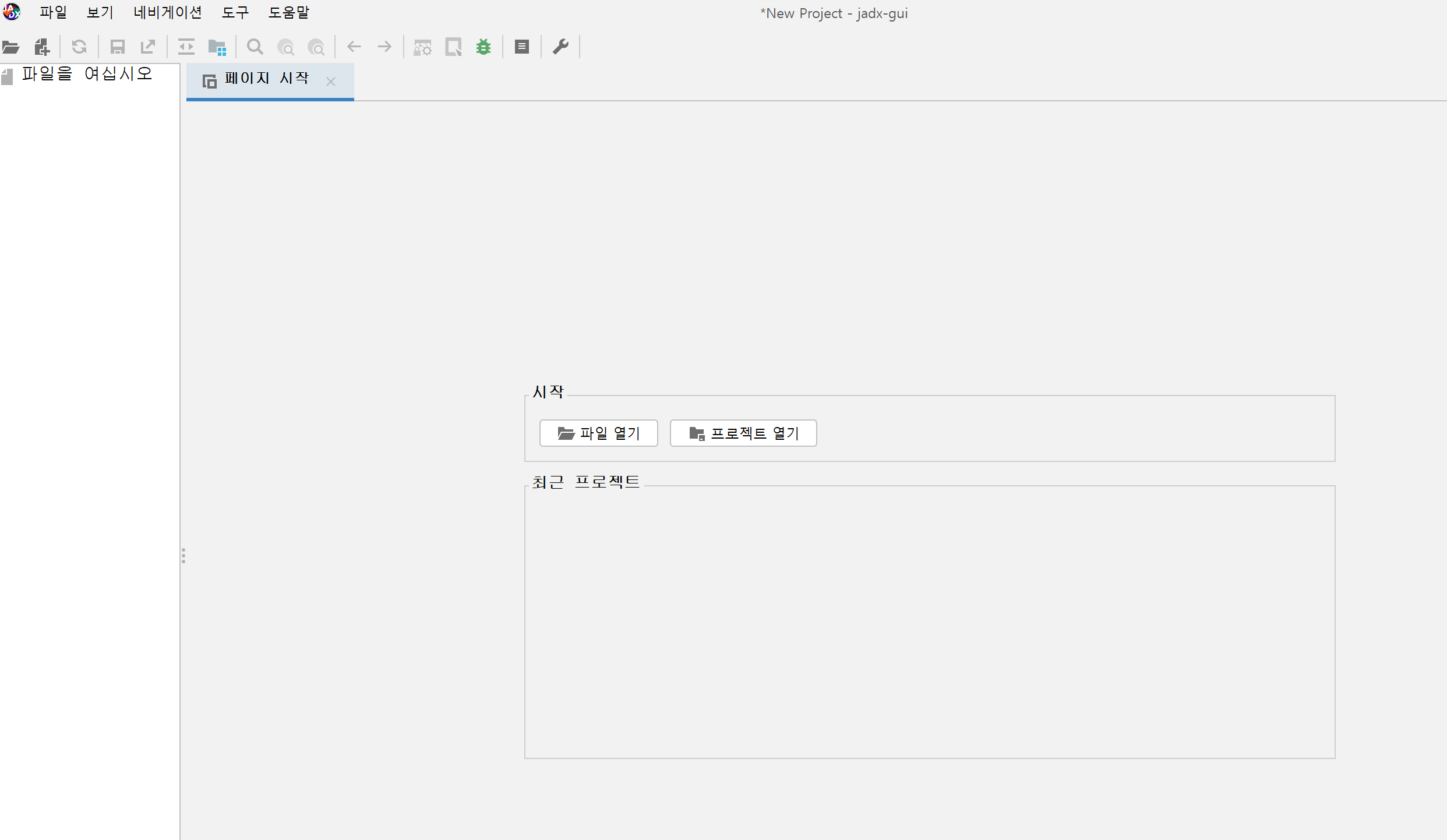Screen dimensions: 1447x840
Task: Click the green bug debugger icon
Action: 483,47
